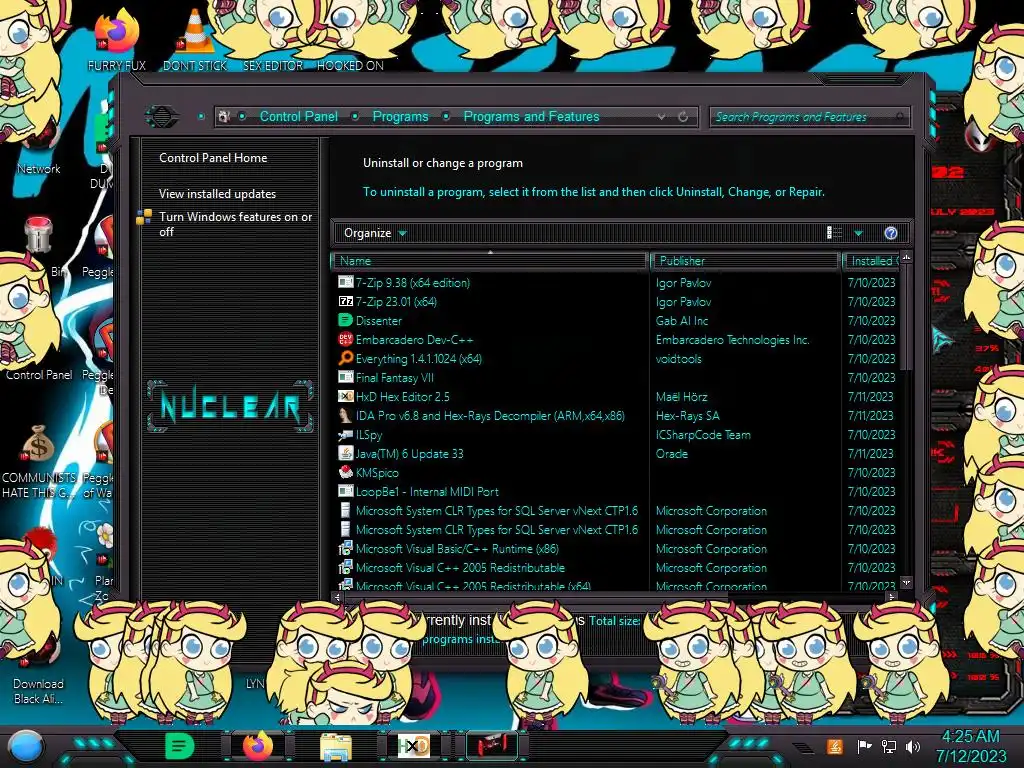Open the COMMUNISTS HATE THIS money bag shortcut

(39, 461)
